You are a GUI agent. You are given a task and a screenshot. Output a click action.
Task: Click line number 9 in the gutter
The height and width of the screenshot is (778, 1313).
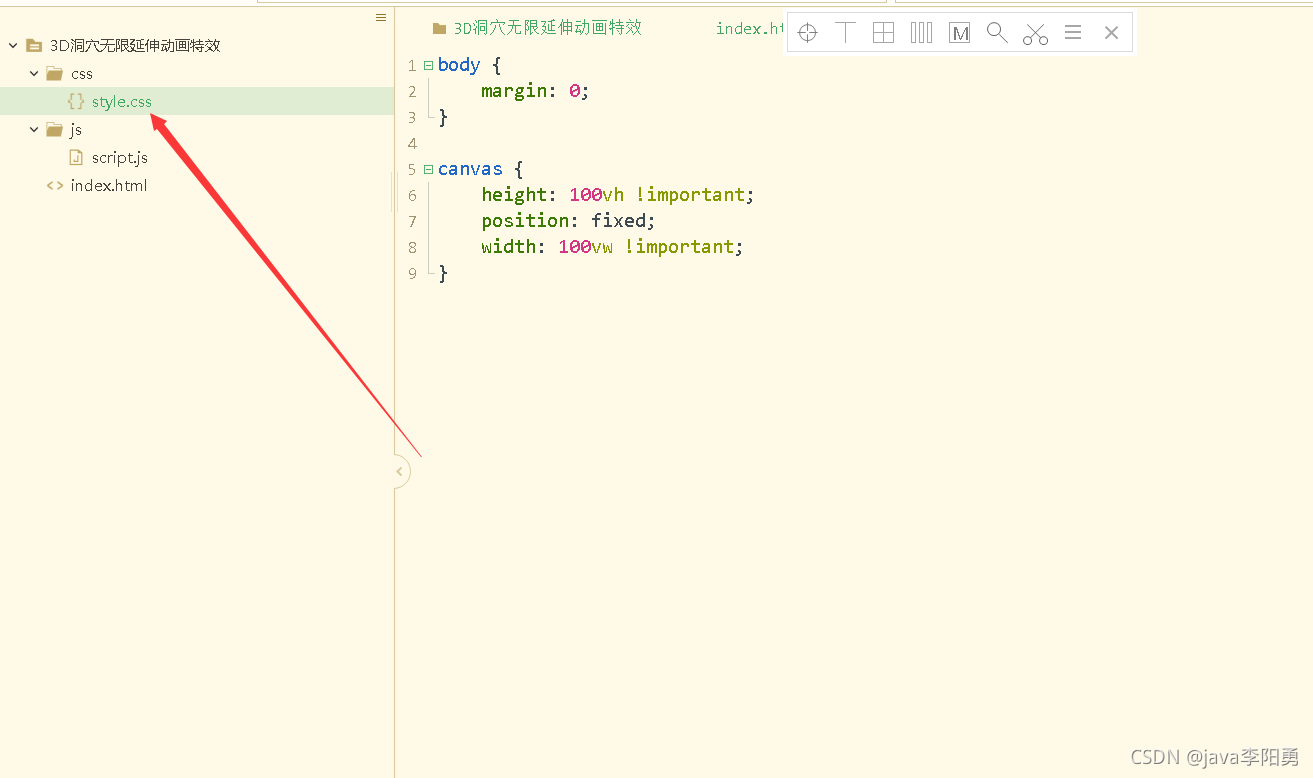(412, 273)
